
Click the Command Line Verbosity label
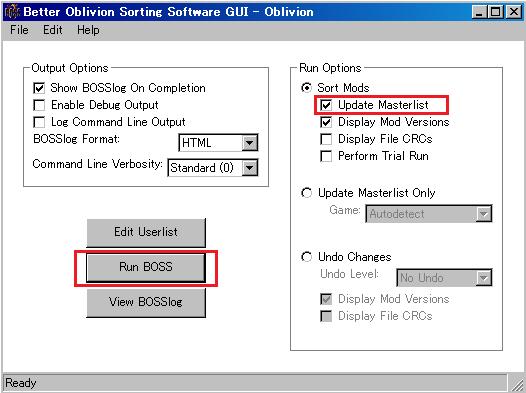pos(98,164)
